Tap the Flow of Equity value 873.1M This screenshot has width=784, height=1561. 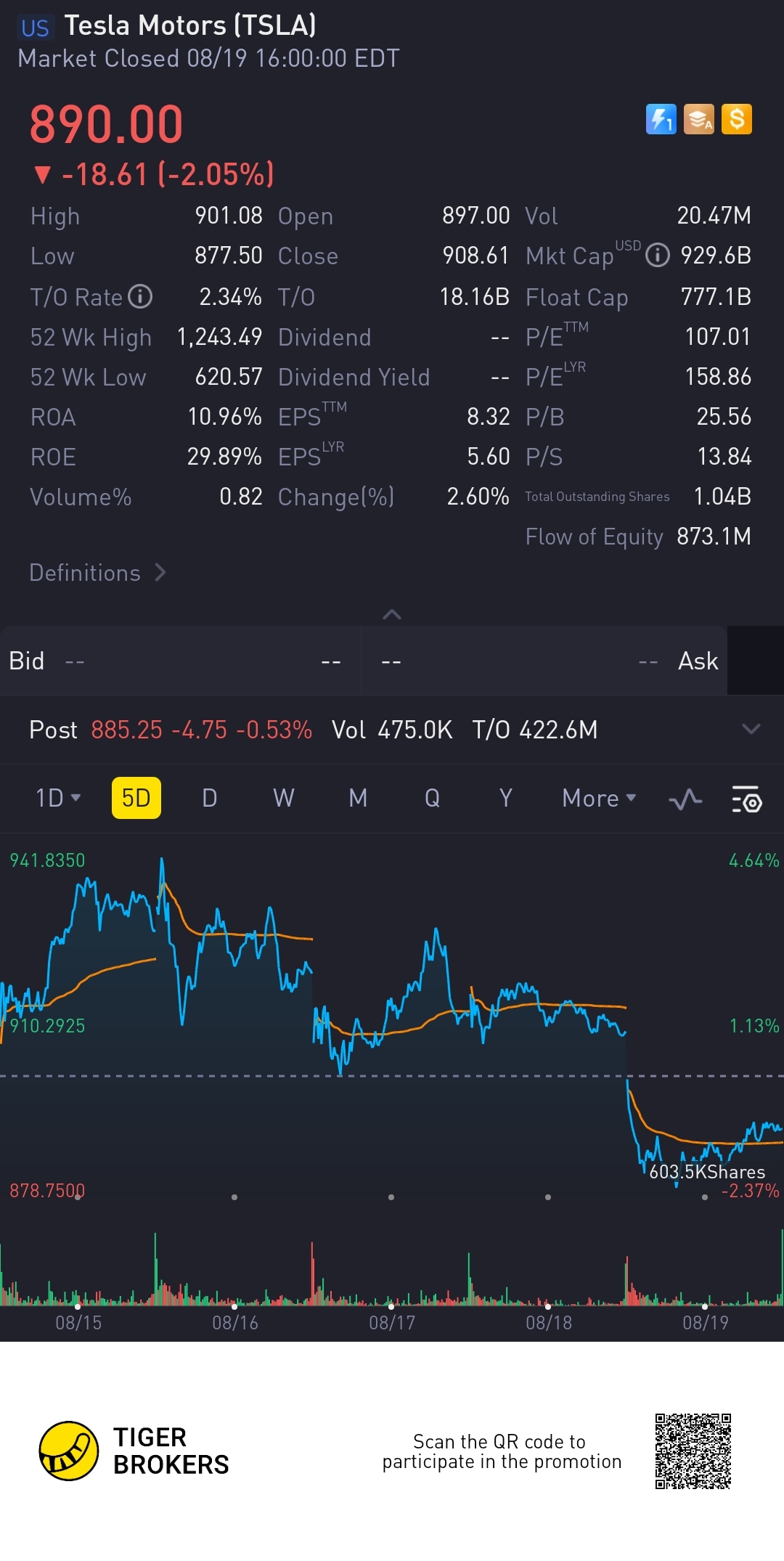[714, 537]
